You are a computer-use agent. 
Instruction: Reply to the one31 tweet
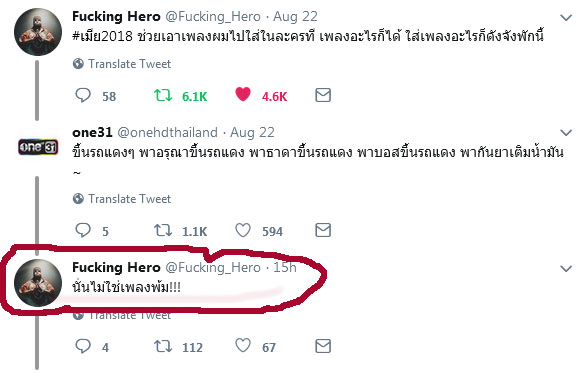[83, 230]
